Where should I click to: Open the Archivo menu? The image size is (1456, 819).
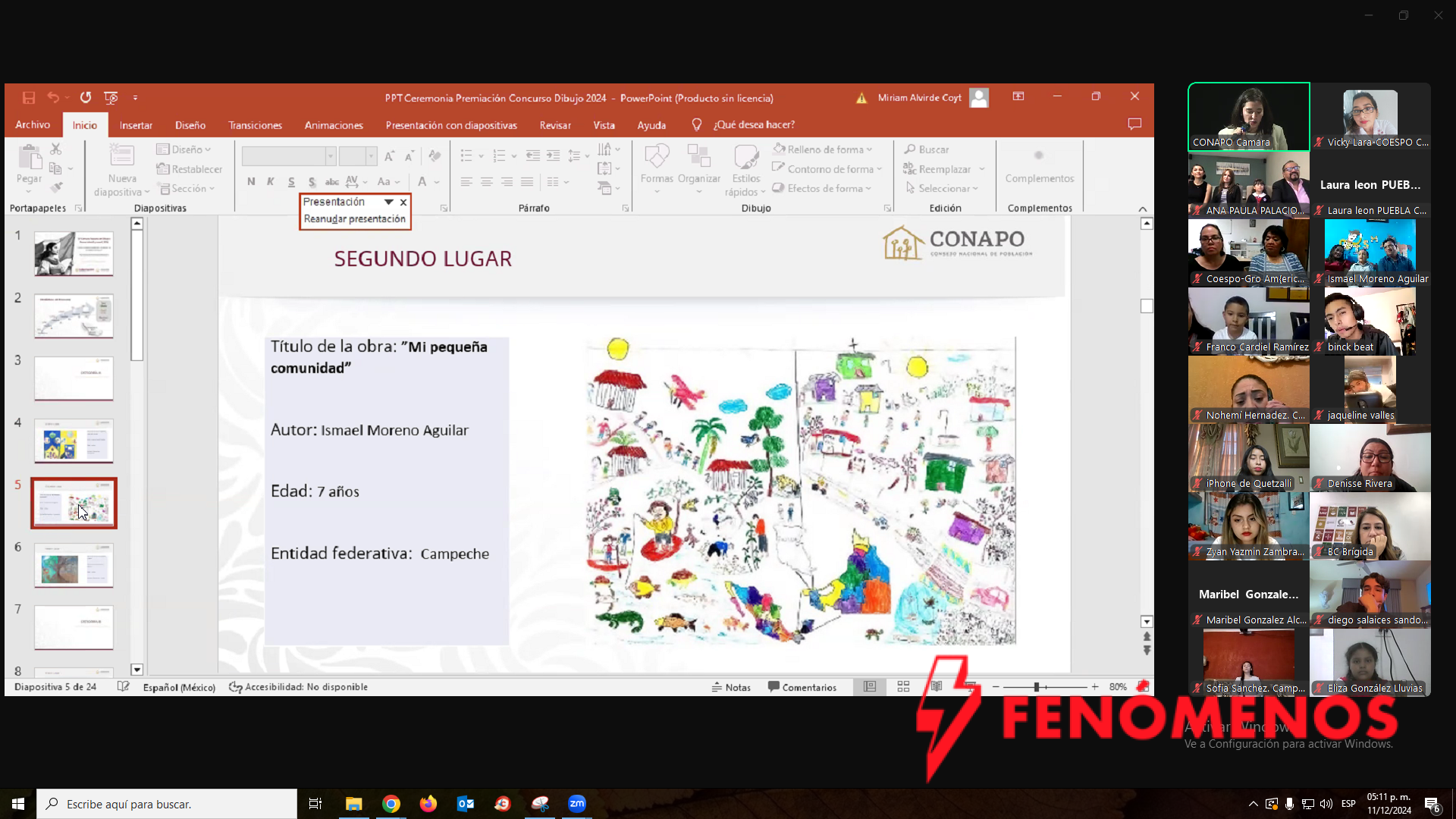pos(33,125)
